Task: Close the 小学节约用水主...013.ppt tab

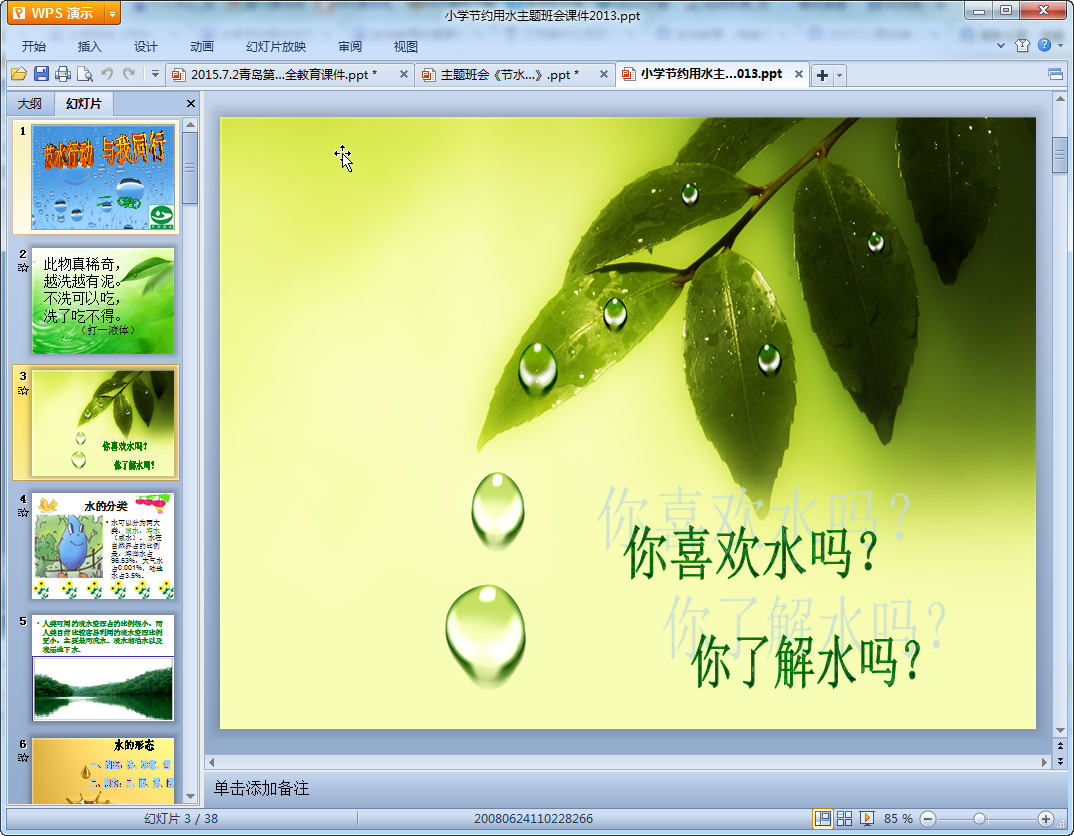Action: (799, 74)
